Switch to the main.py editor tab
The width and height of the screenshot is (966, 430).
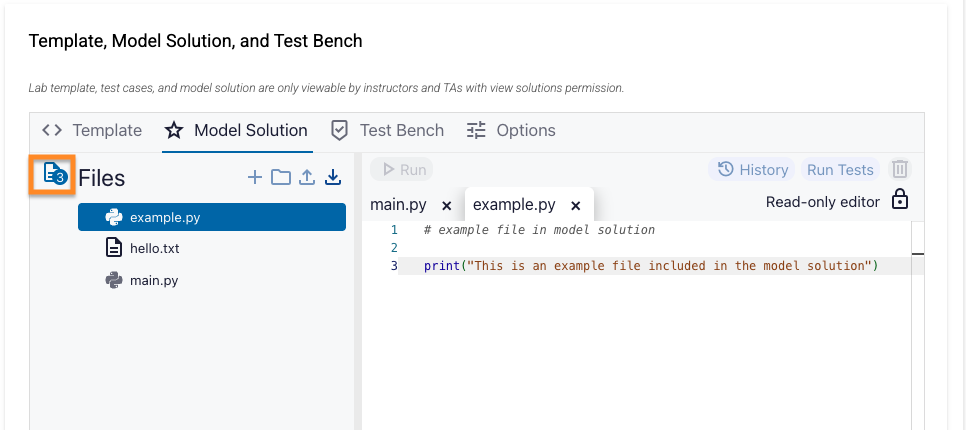coord(399,205)
